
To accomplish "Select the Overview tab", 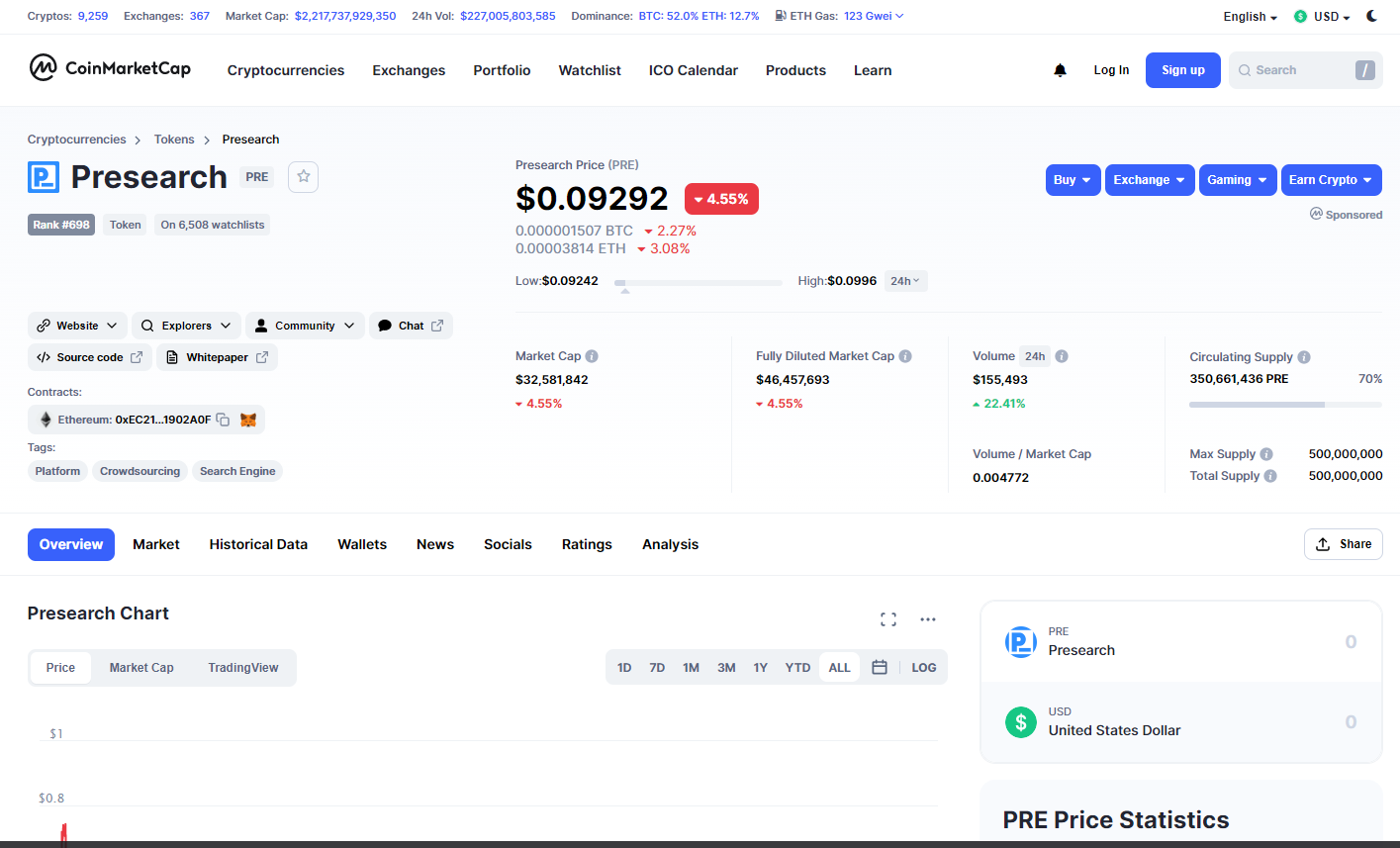I will [71, 544].
